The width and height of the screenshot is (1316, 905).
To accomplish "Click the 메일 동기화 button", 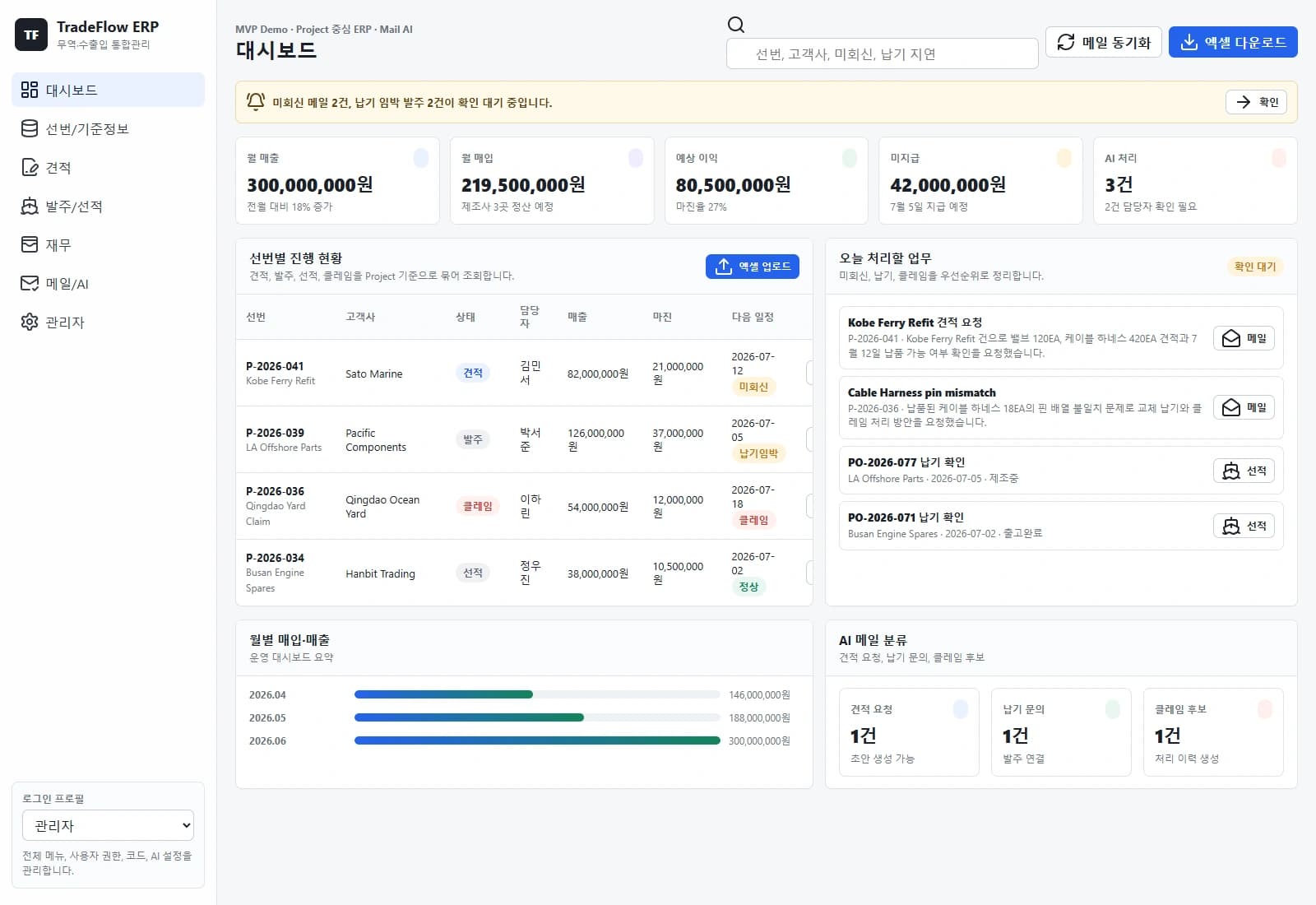I will click(1104, 42).
